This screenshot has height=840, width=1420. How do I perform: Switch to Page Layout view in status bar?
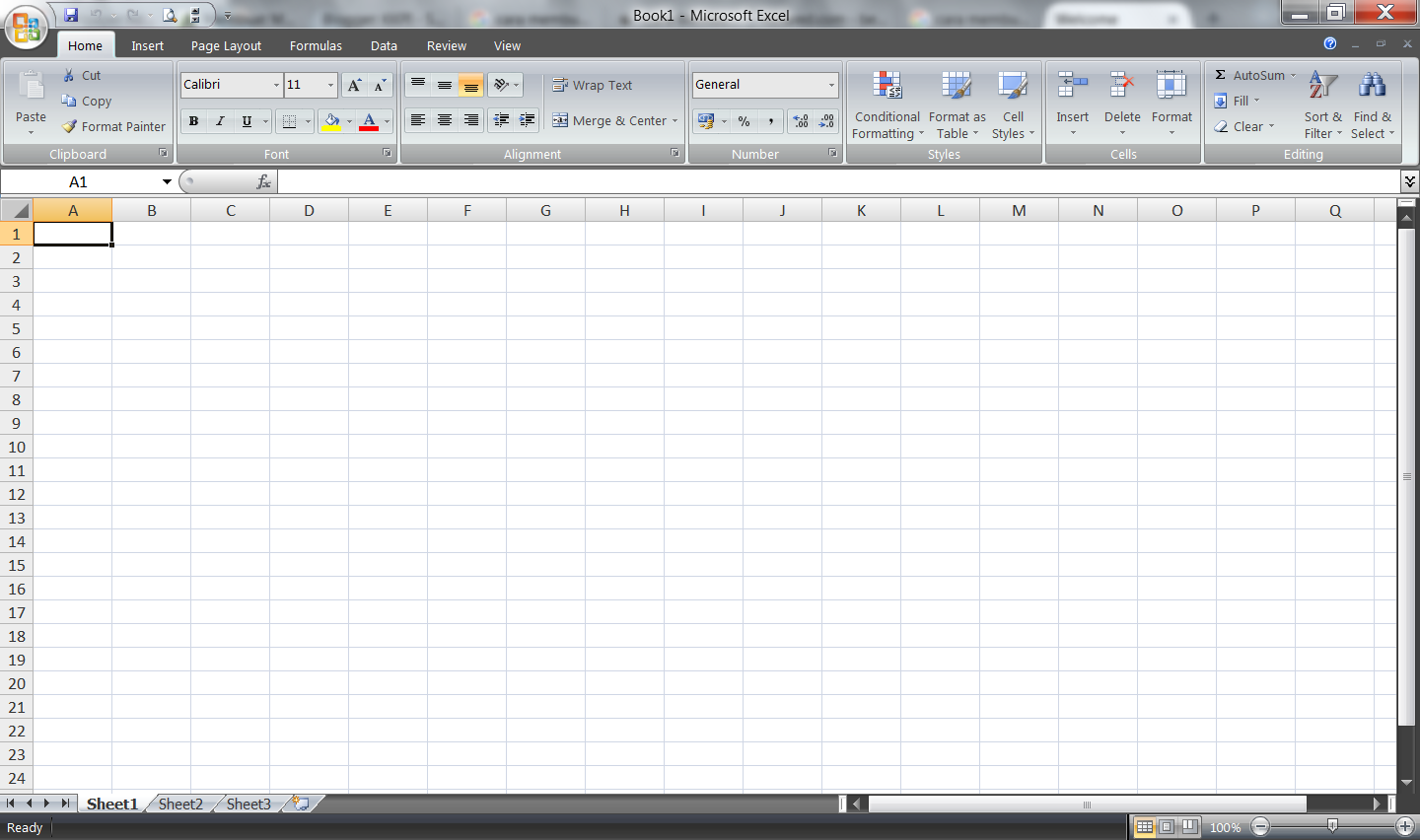[x=1167, y=826]
